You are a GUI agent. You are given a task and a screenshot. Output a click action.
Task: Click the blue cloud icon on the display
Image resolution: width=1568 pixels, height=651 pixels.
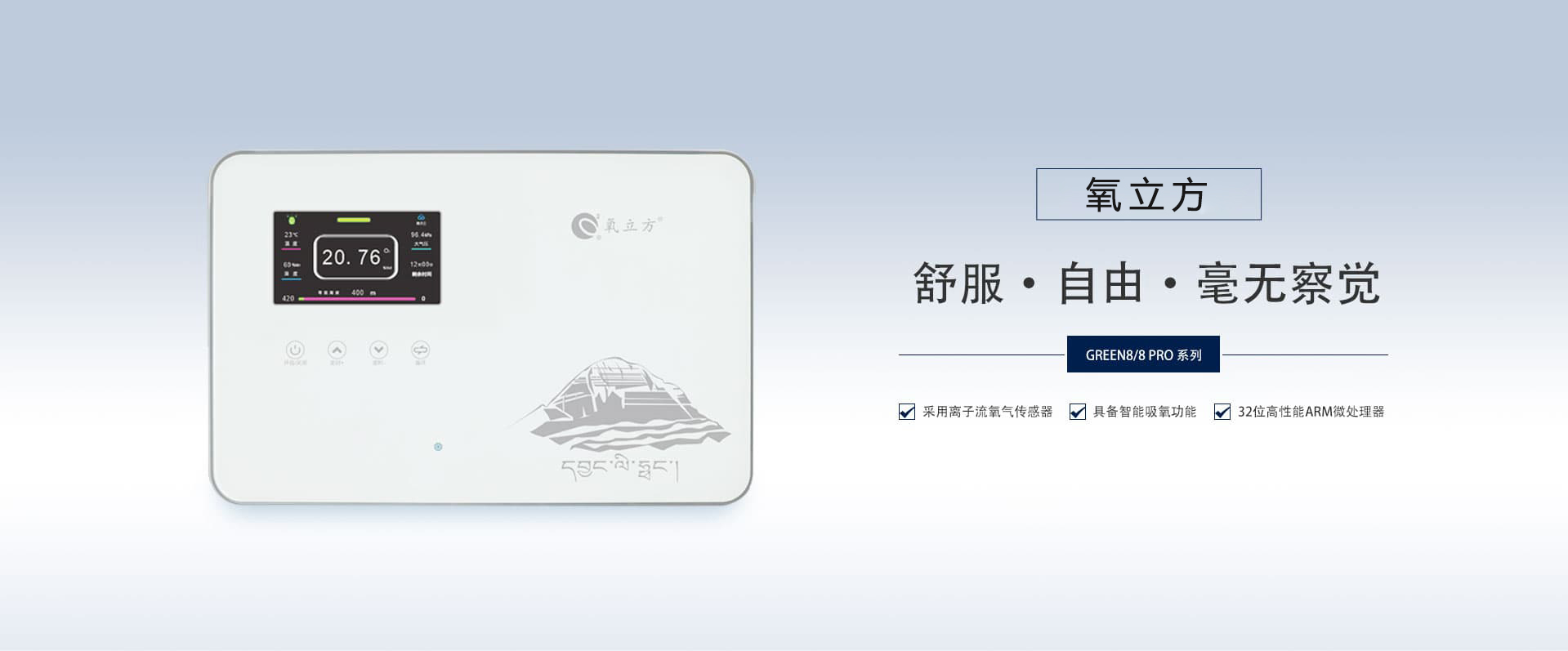click(421, 218)
